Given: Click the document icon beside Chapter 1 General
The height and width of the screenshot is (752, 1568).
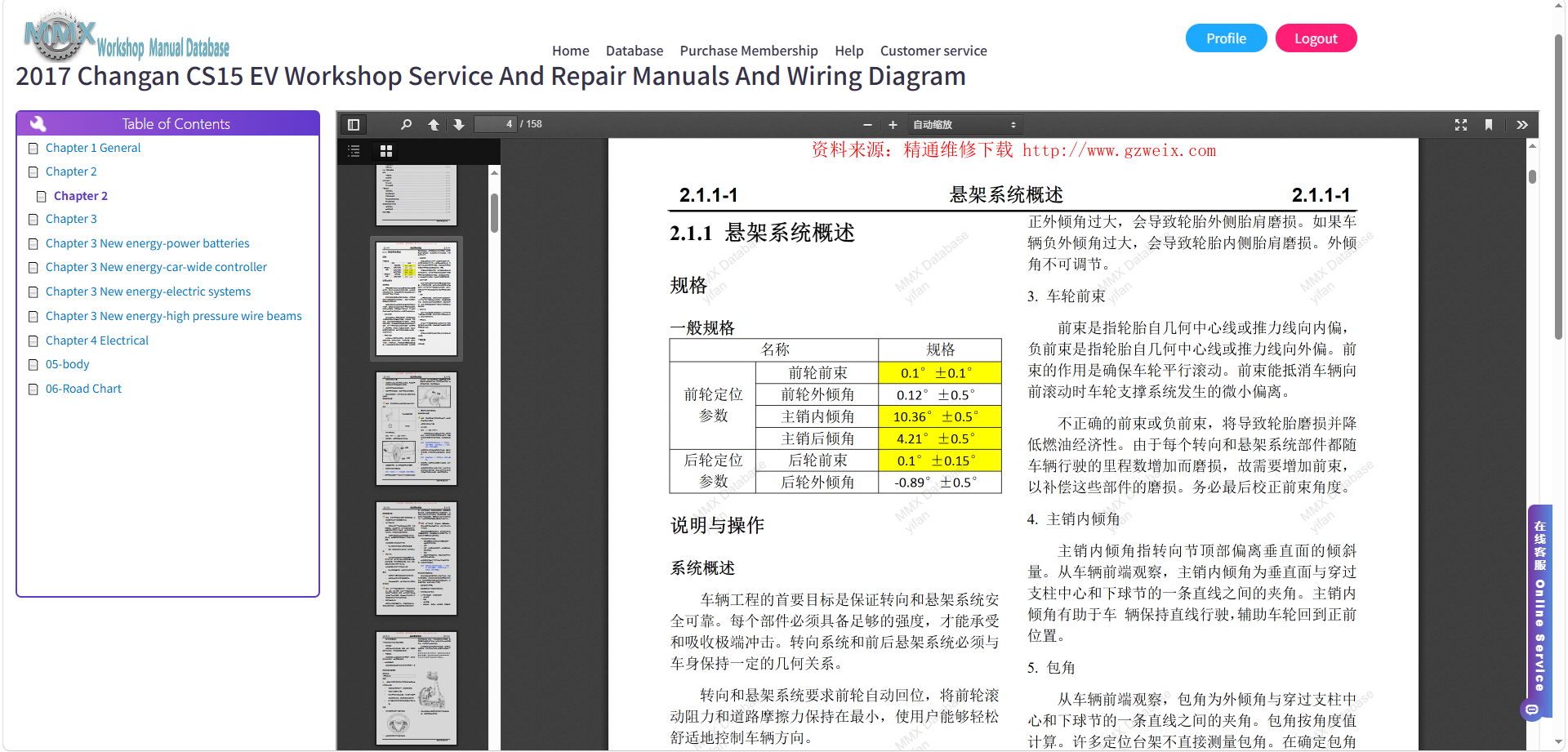Looking at the screenshot, I should click(33, 149).
